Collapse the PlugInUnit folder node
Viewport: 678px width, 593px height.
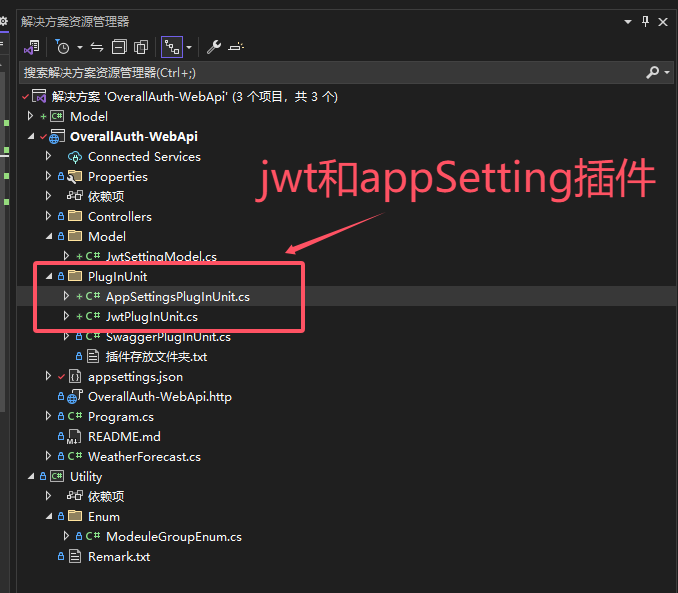48,276
